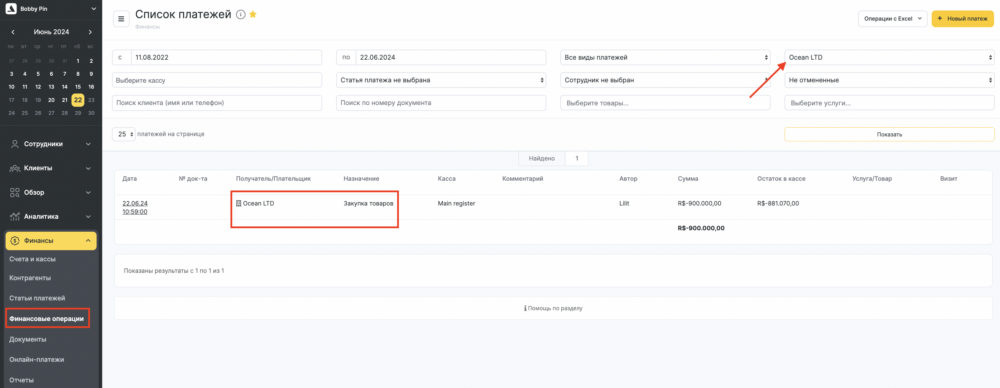Viewport: 1000px width, 388px height.
Task: Change the 25 payments per page selector
Action: click(x=124, y=134)
